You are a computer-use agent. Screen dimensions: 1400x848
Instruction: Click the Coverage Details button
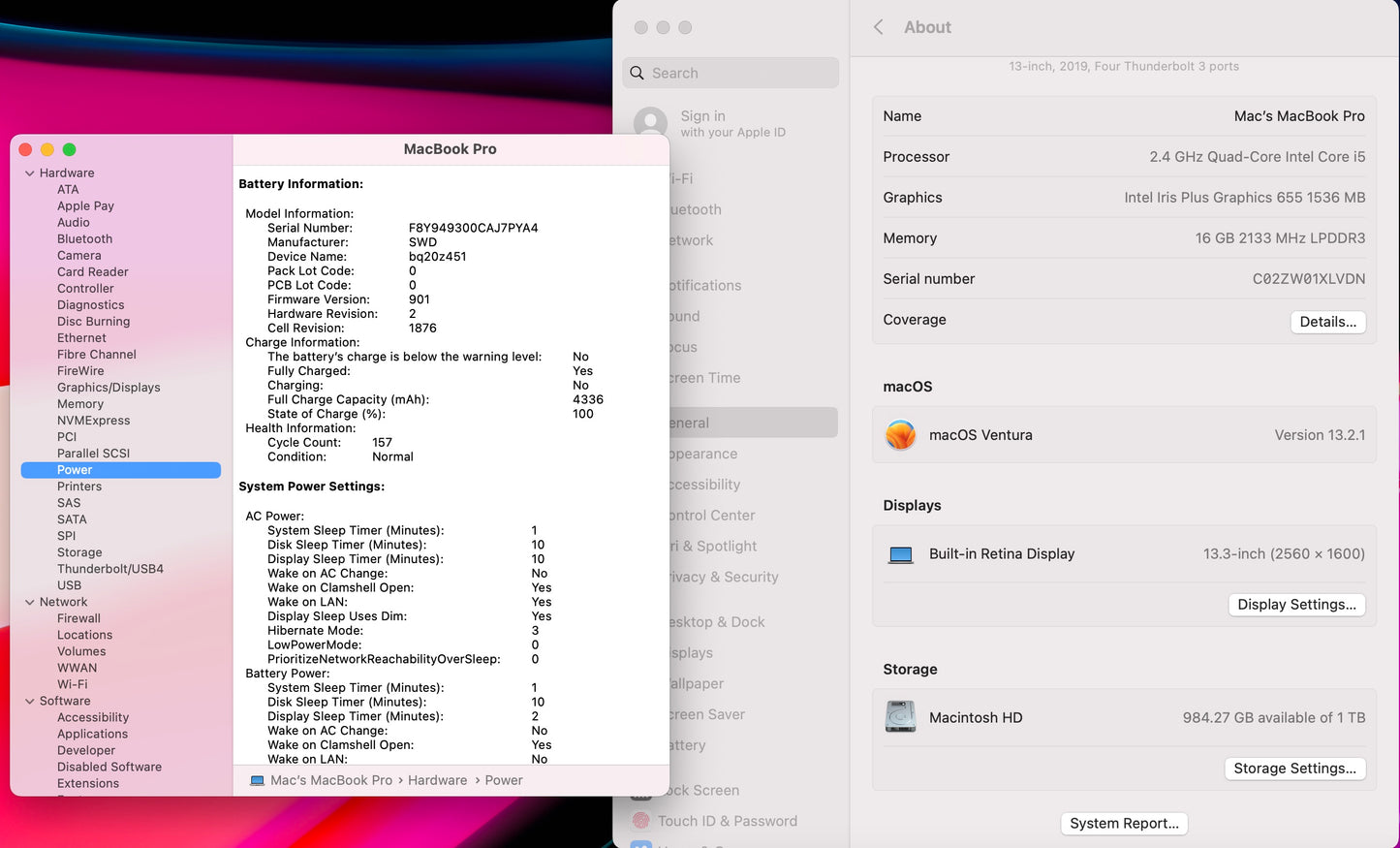[1328, 321]
